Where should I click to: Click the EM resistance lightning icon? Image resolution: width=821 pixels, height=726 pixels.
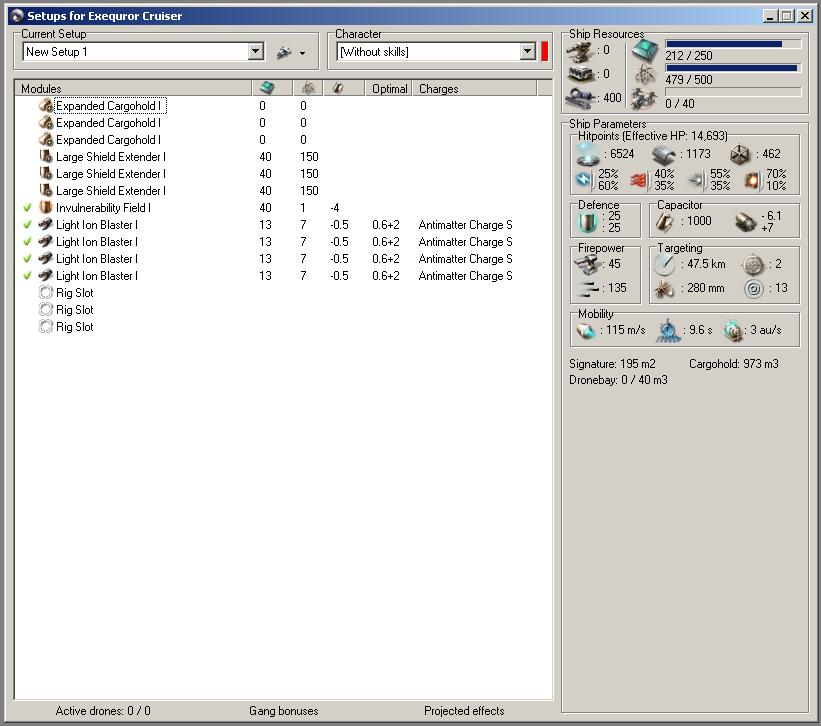584,180
